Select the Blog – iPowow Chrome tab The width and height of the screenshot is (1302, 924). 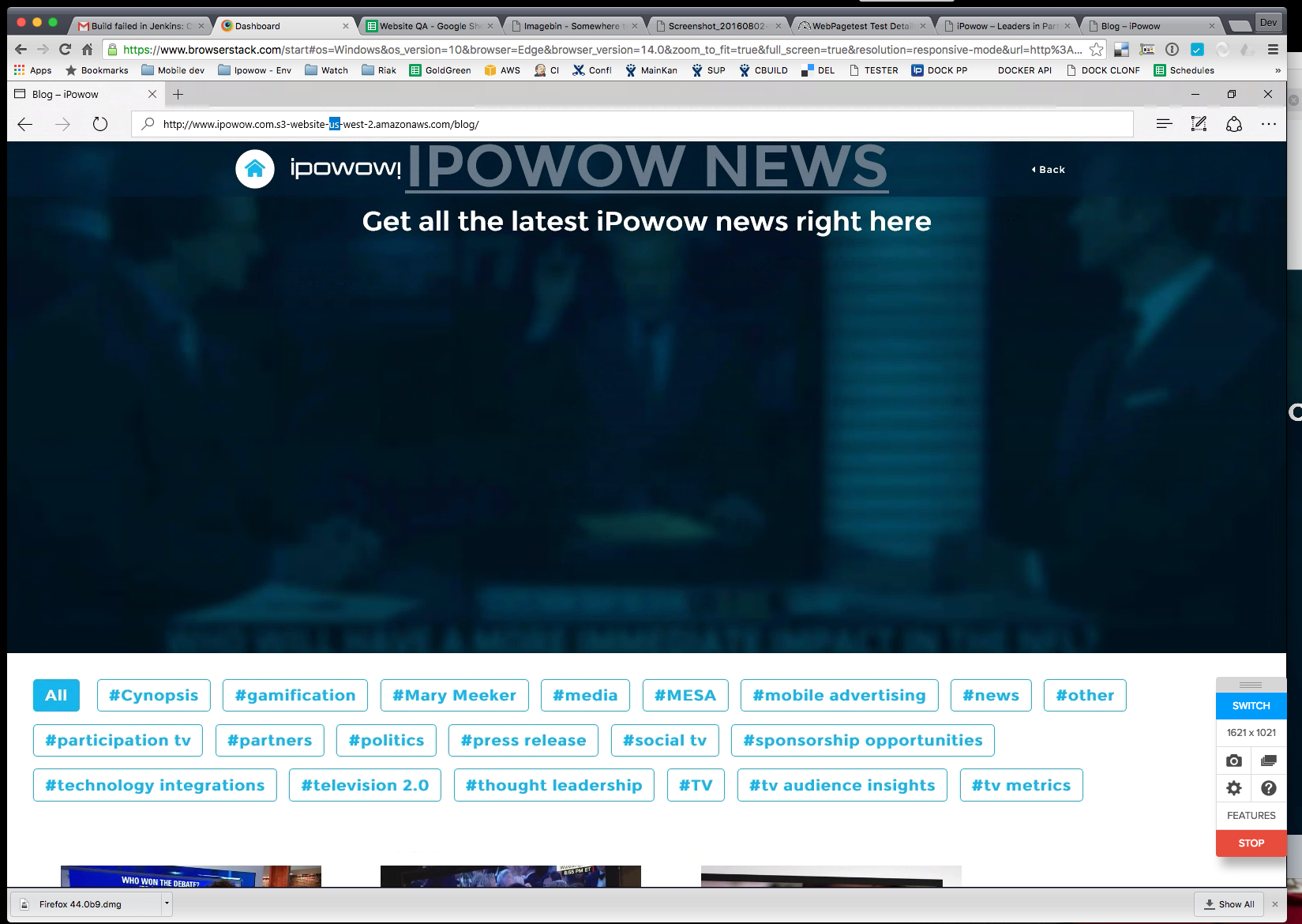[1150, 26]
